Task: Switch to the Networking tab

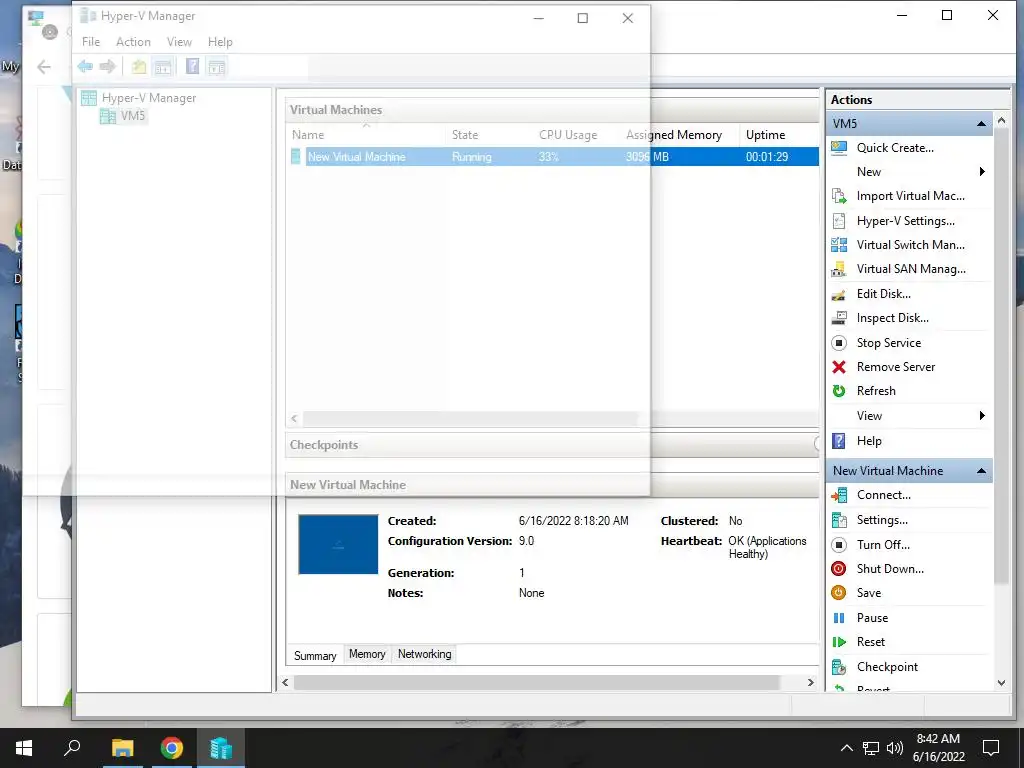Action: click(x=424, y=654)
